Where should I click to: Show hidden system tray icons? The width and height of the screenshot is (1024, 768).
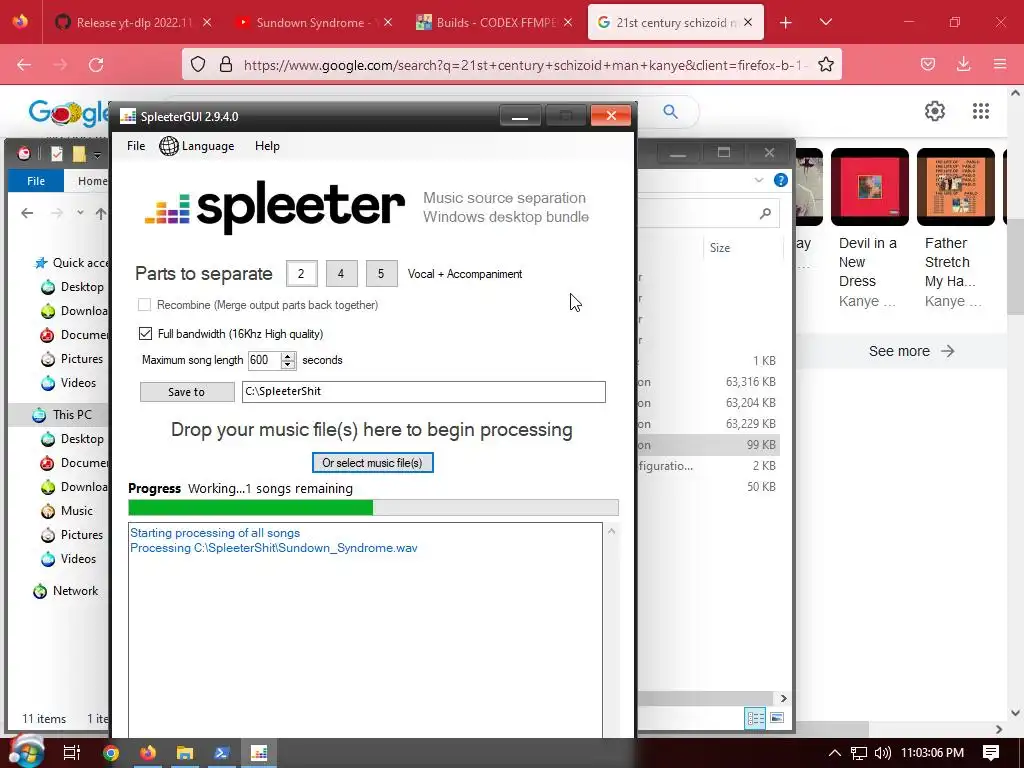pos(835,753)
